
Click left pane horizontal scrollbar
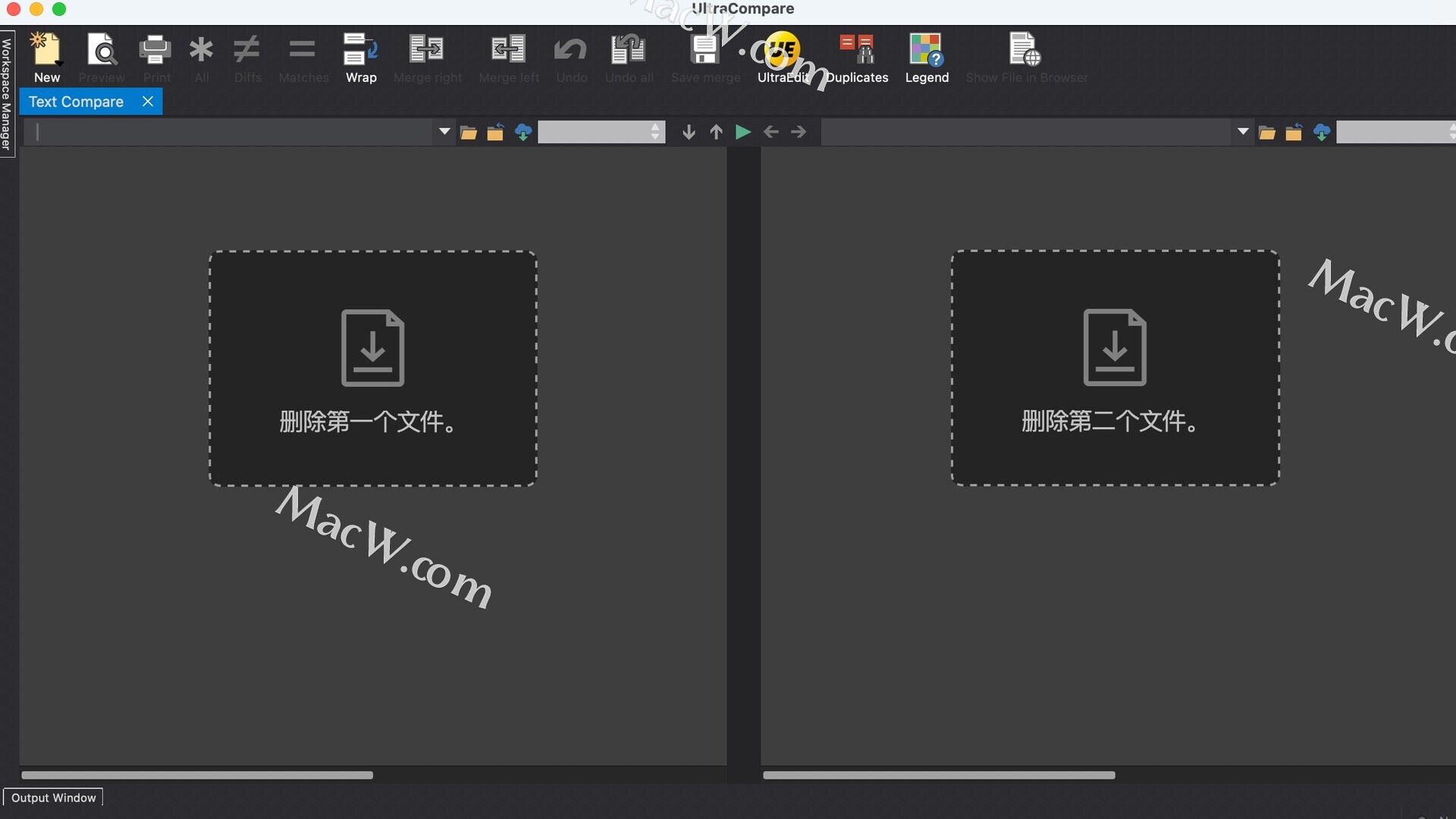click(x=197, y=775)
